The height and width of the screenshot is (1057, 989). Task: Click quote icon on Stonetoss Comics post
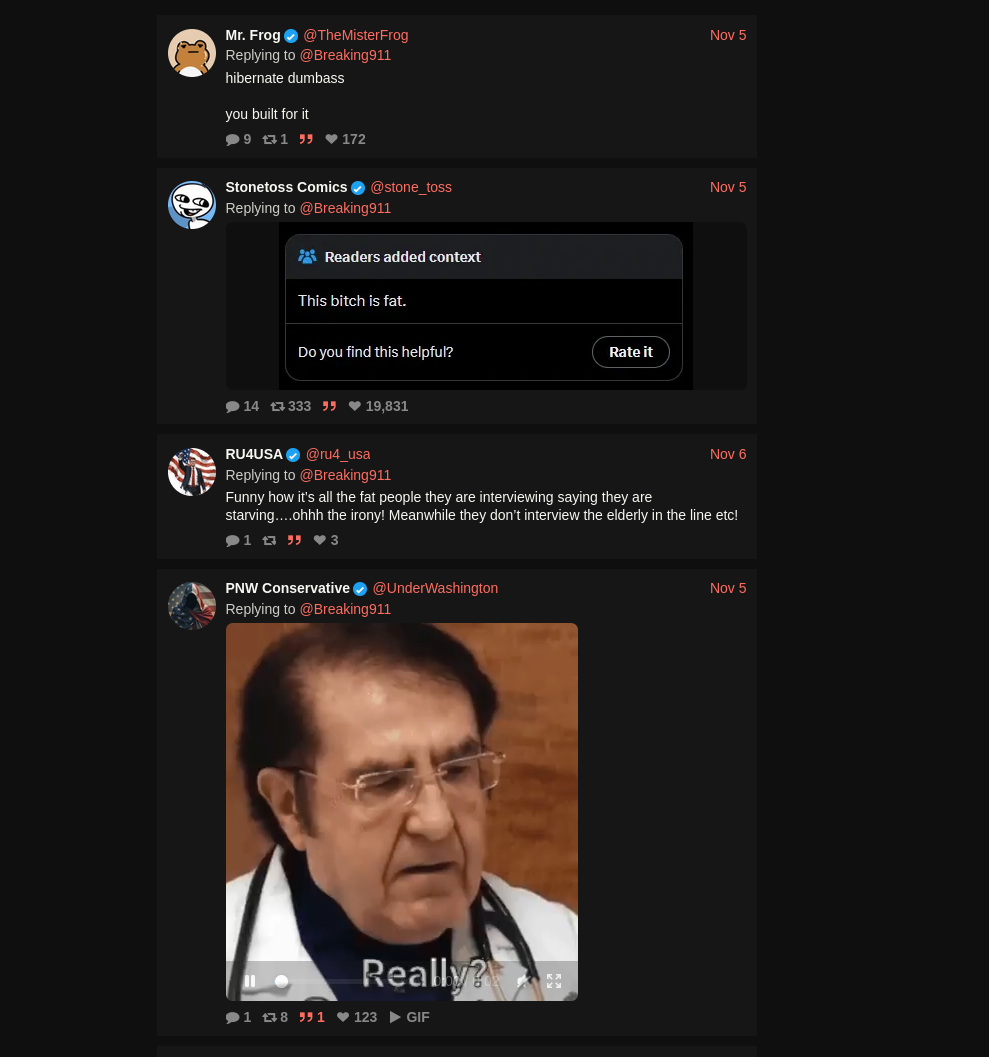329,406
